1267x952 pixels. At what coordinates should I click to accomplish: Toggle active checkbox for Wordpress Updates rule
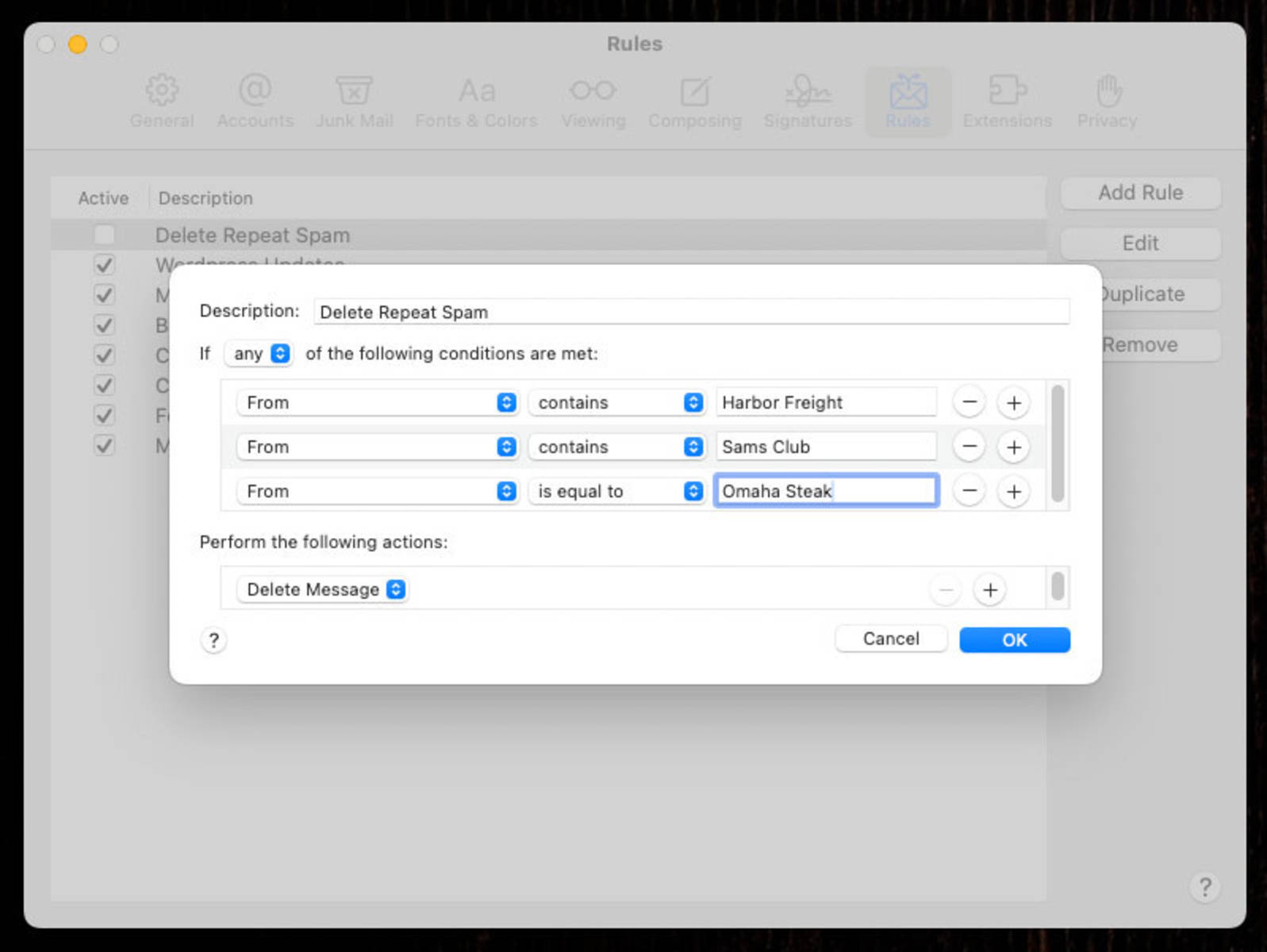(x=104, y=264)
